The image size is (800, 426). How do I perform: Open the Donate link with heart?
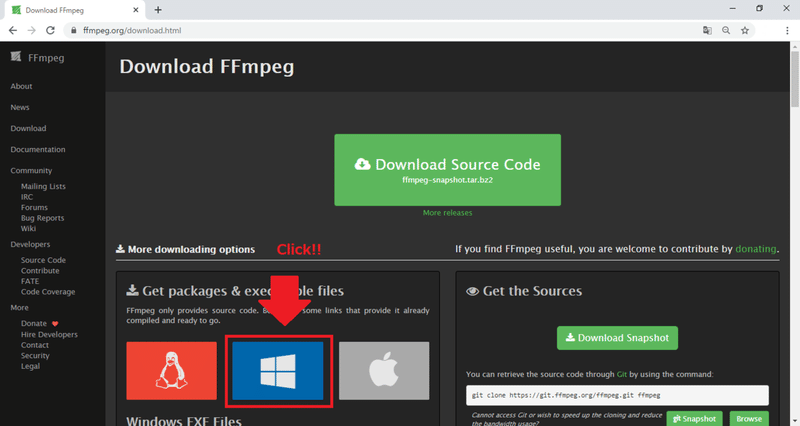tap(40, 323)
